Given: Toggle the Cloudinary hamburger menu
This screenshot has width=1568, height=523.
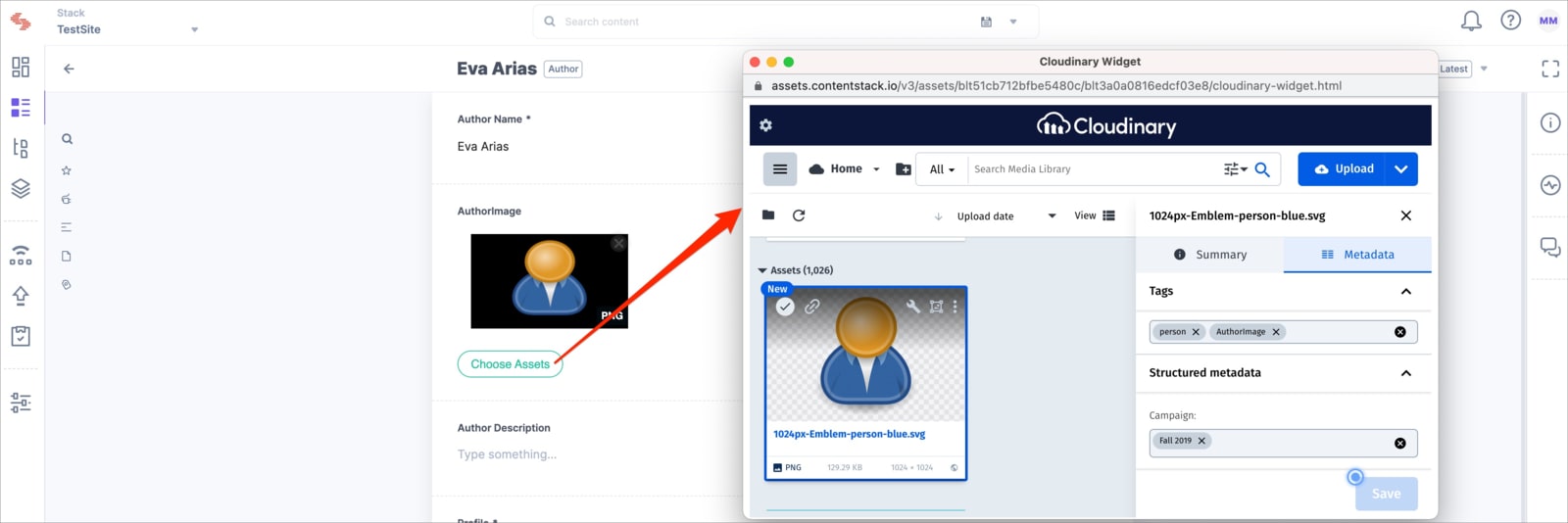Looking at the screenshot, I should (x=780, y=169).
